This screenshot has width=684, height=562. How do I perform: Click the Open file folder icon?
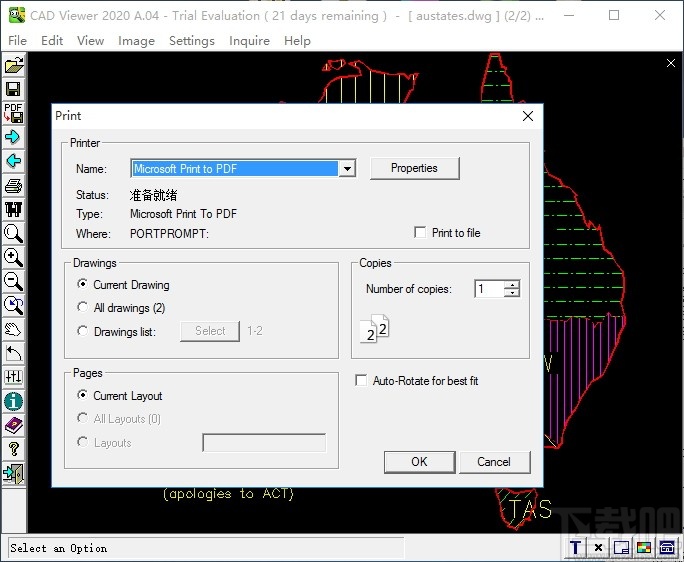tap(14, 65)
